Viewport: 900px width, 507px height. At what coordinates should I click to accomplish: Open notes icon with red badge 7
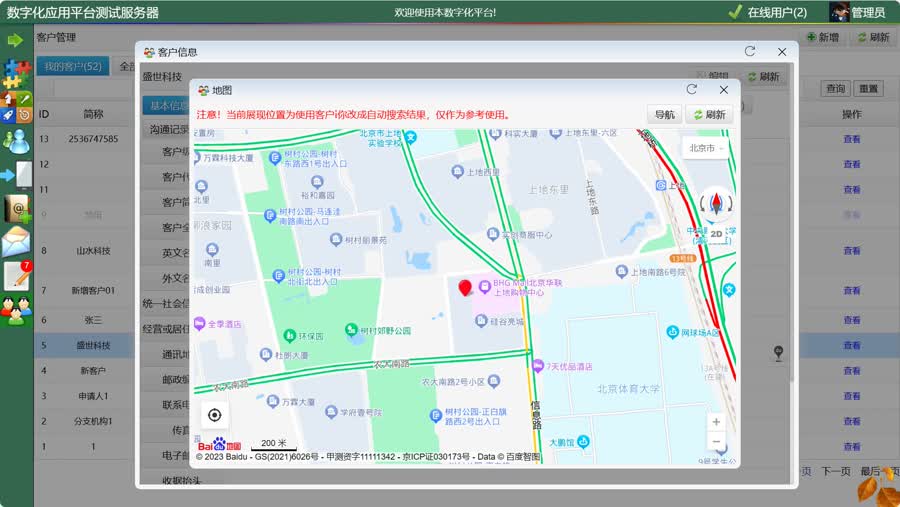(x=16, y=276)
